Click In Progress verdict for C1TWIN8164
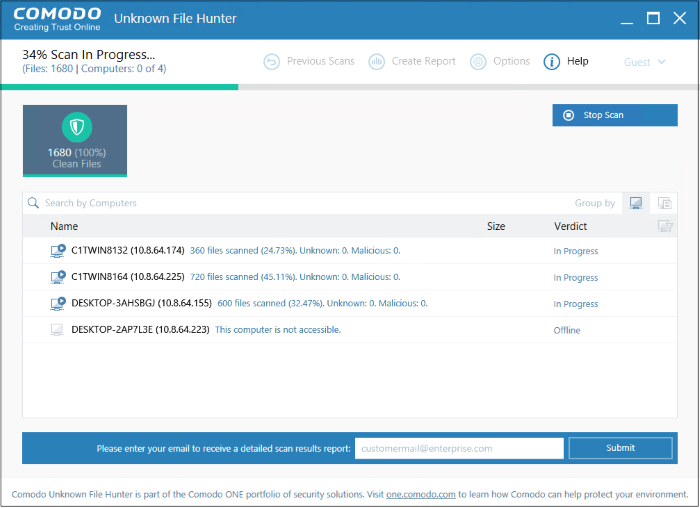The image size is (700, 508). pyautogui.click(x=575, y=278)
